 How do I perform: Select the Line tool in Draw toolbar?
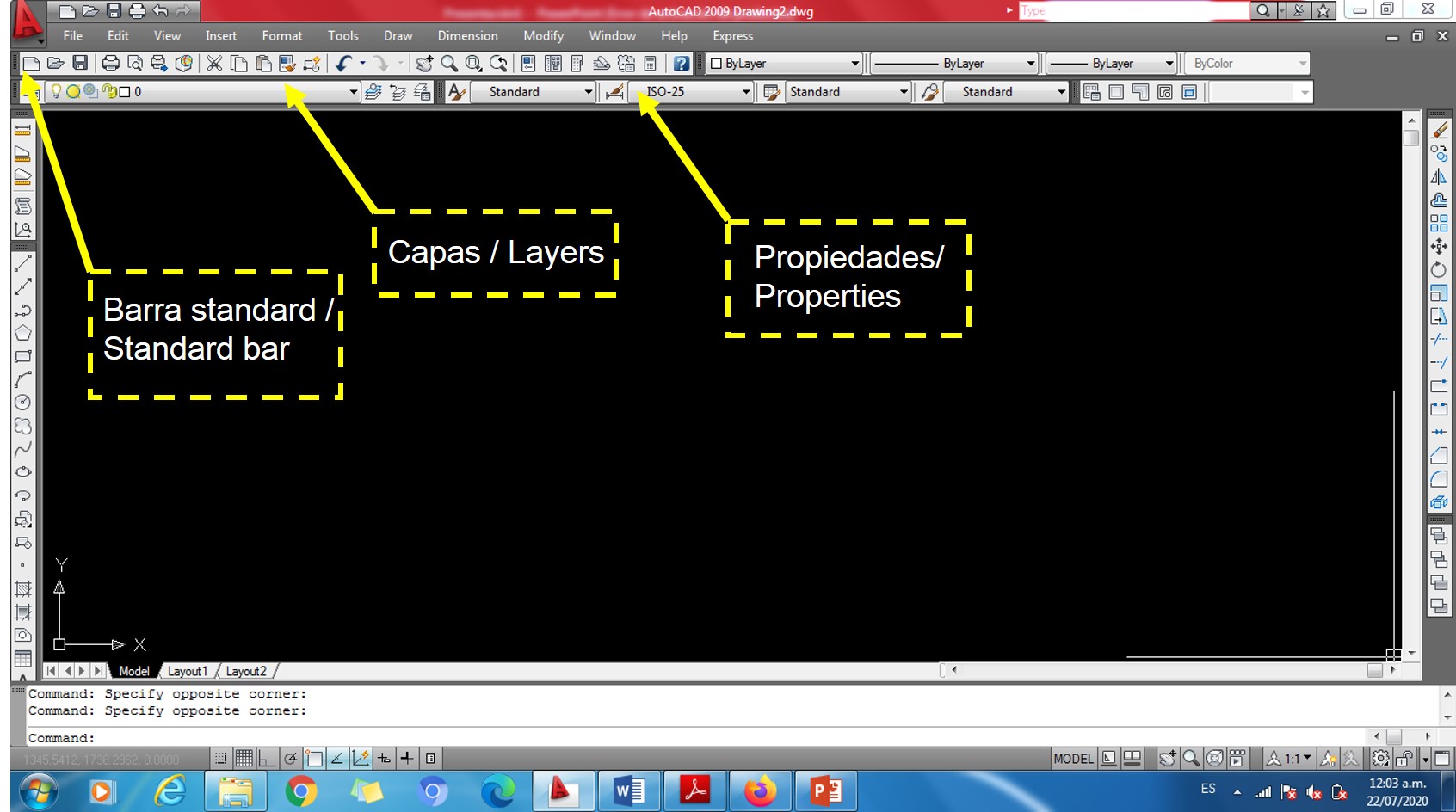pos(23,263)
